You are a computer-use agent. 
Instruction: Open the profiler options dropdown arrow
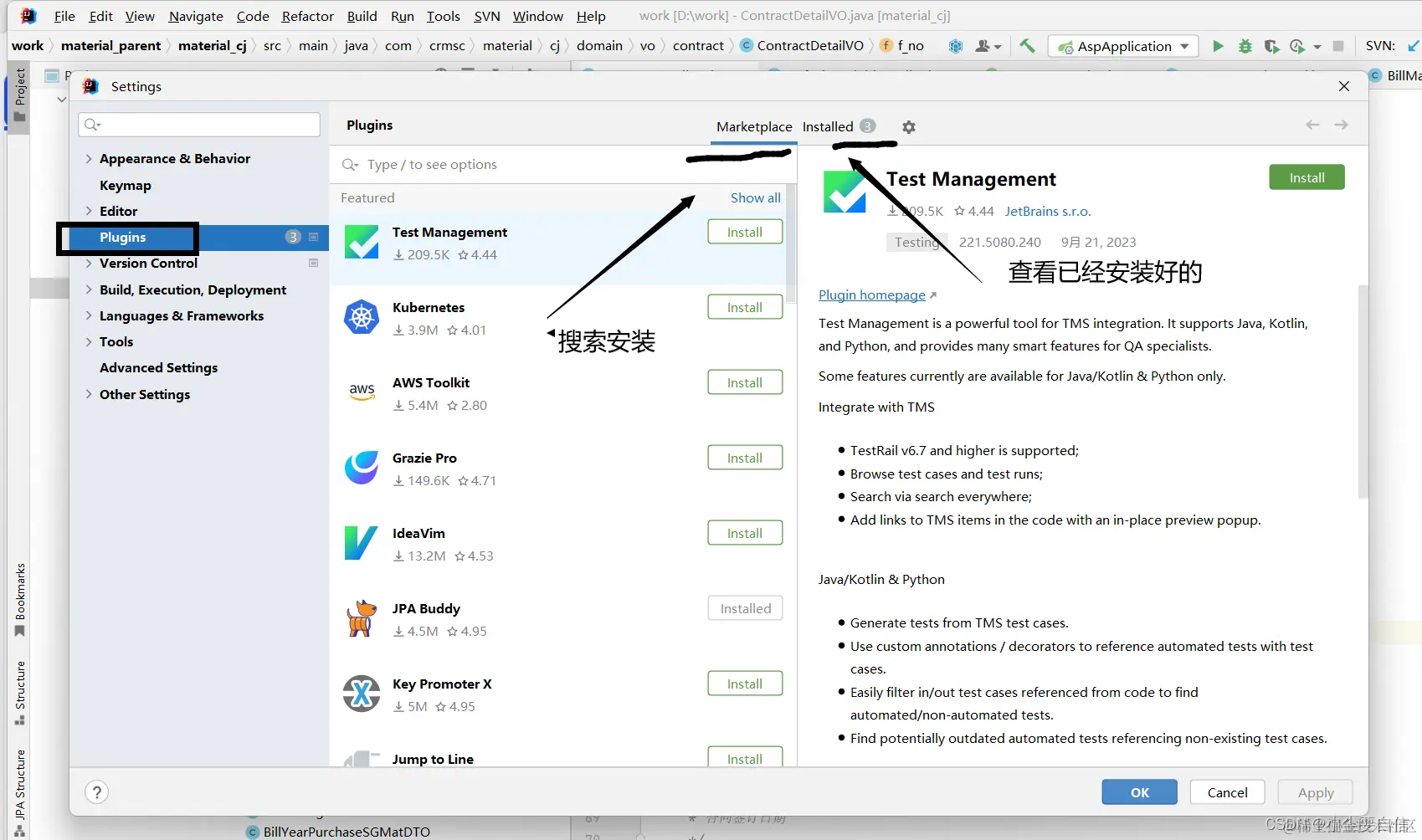[x=1317, y=47]
